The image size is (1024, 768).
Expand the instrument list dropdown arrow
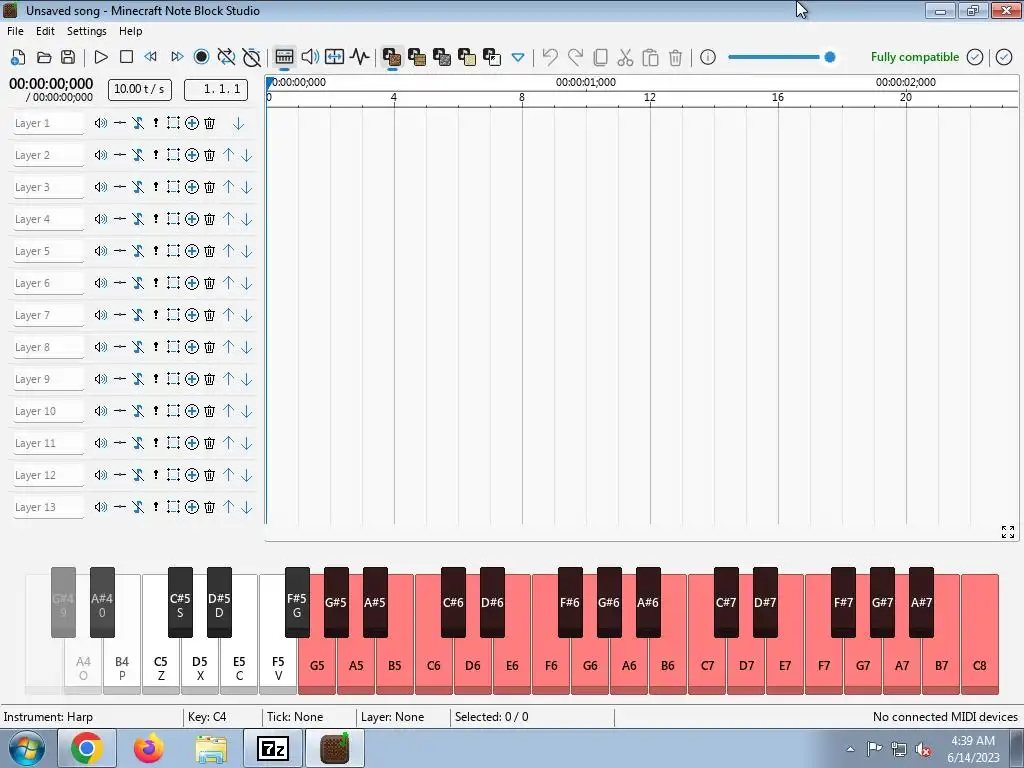pos(518,57)
